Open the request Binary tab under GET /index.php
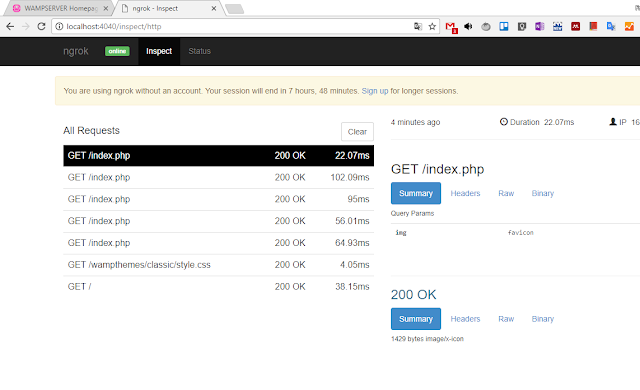This screenshot has width=640, height=390. (542, 193)
